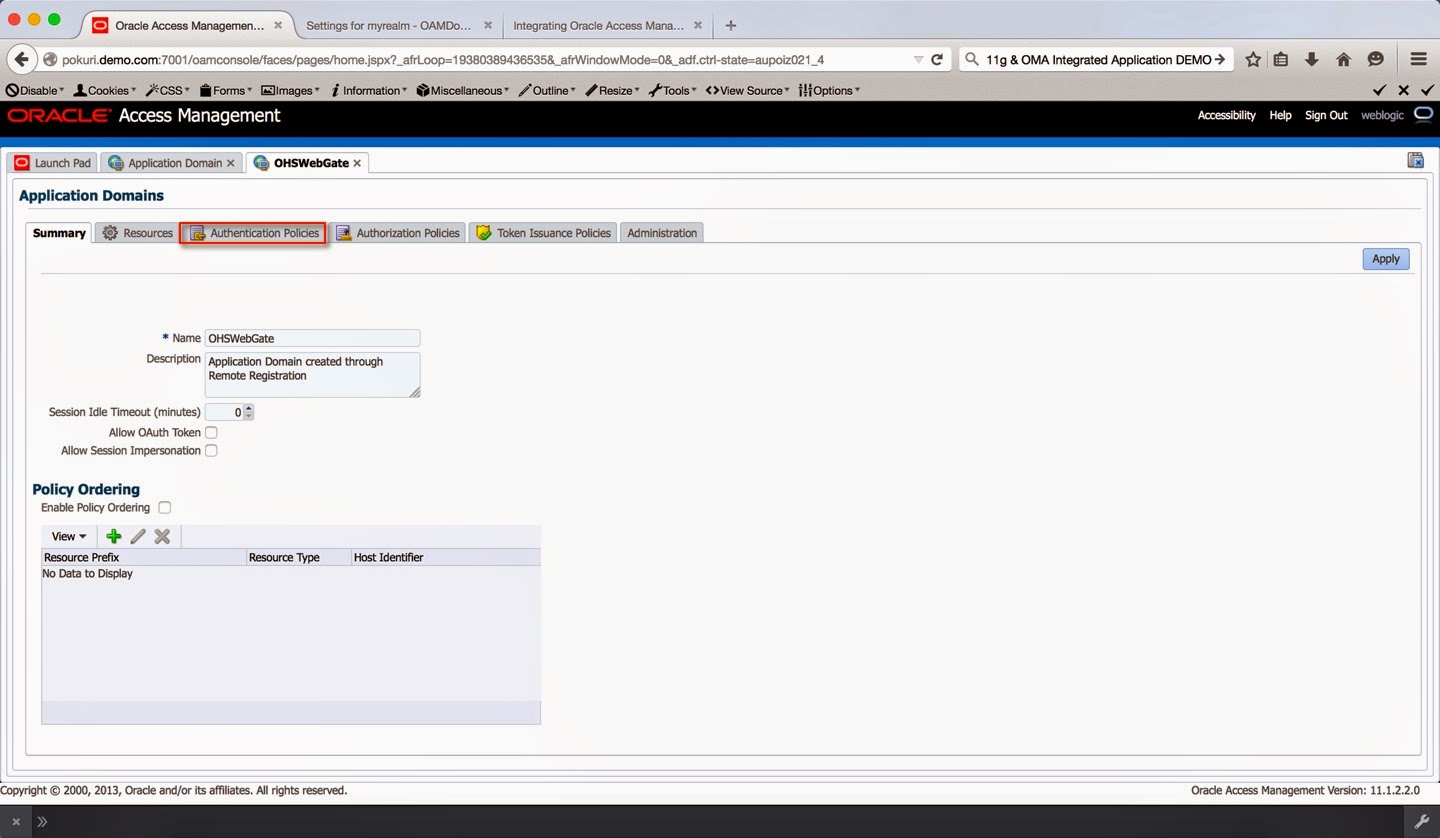Close the OHSWebGate console tab
The image size is (1440, 838).
point(357,163)
